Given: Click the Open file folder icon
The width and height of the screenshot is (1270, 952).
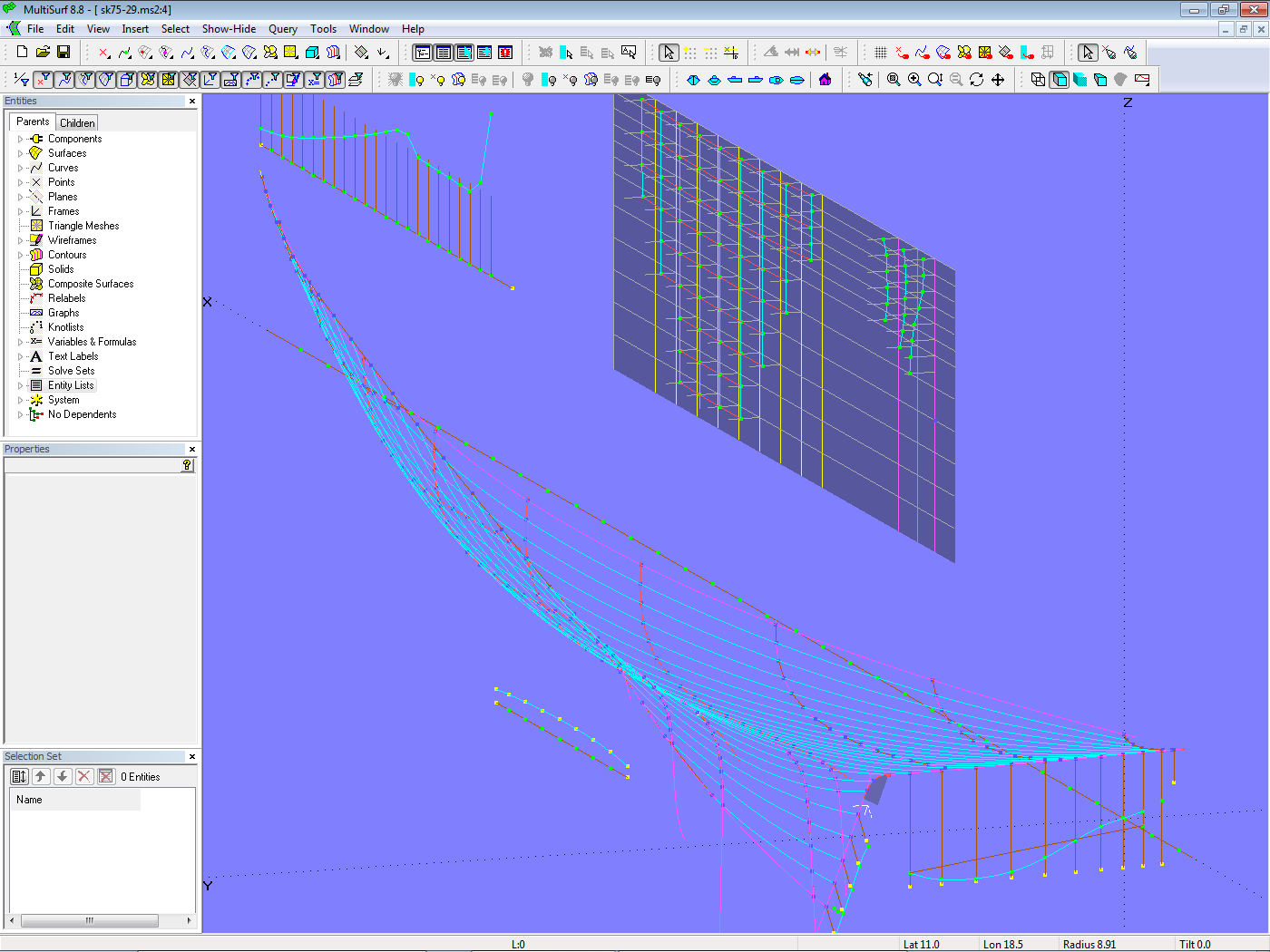Looking at the screenshot, I should (x=43, y=53).
